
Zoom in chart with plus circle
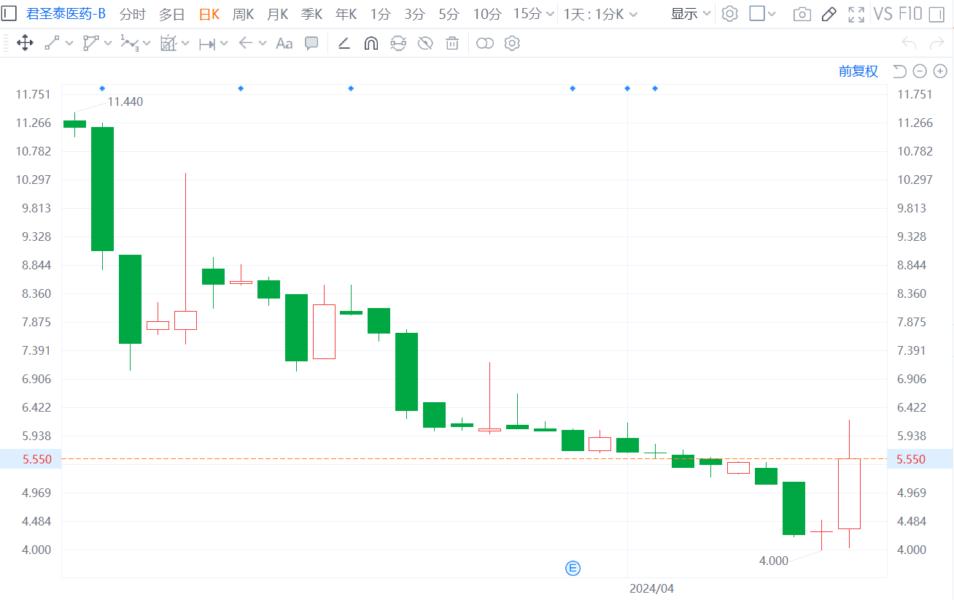[x=940, y=71]
